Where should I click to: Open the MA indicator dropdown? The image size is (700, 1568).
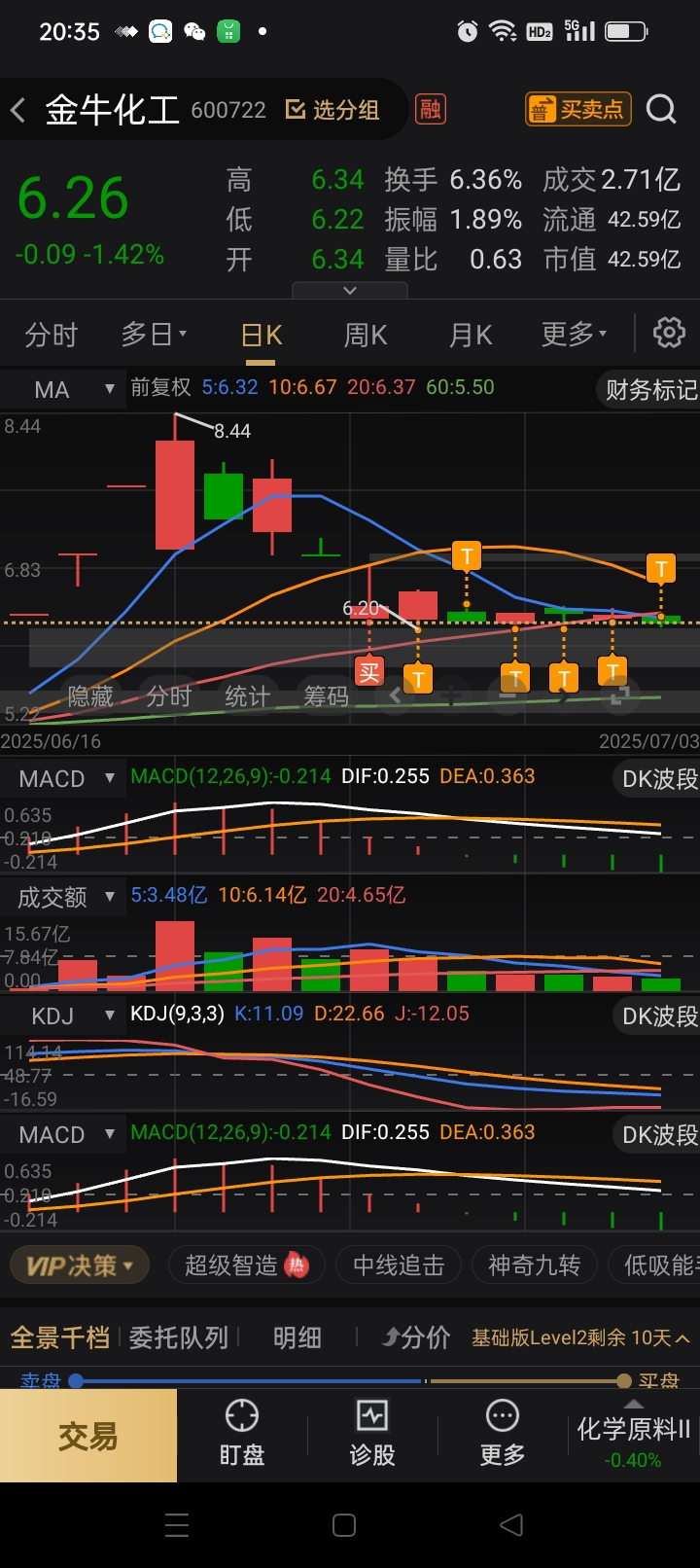(63, 390)
